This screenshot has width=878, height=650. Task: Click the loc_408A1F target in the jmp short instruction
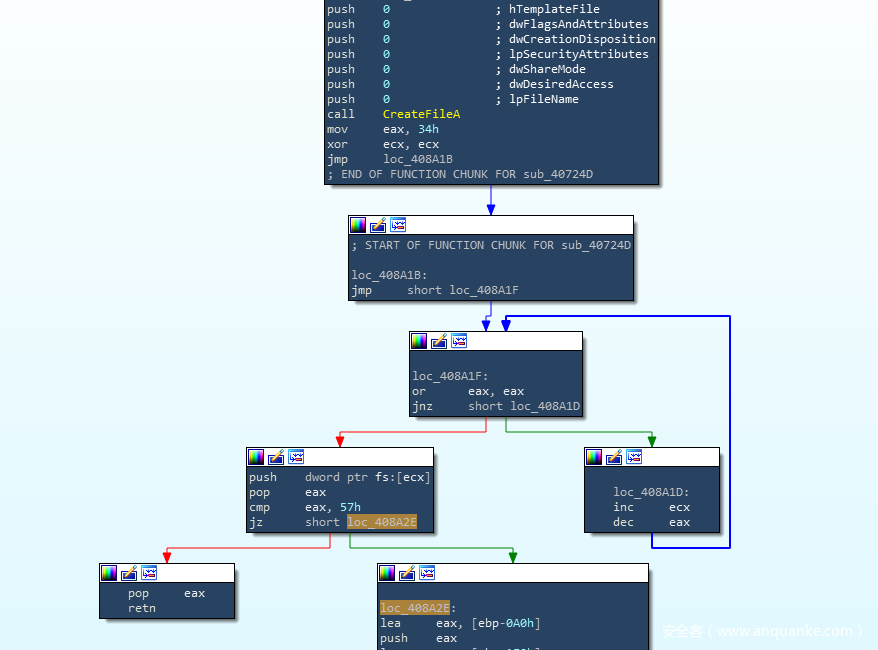click(484, 290)
